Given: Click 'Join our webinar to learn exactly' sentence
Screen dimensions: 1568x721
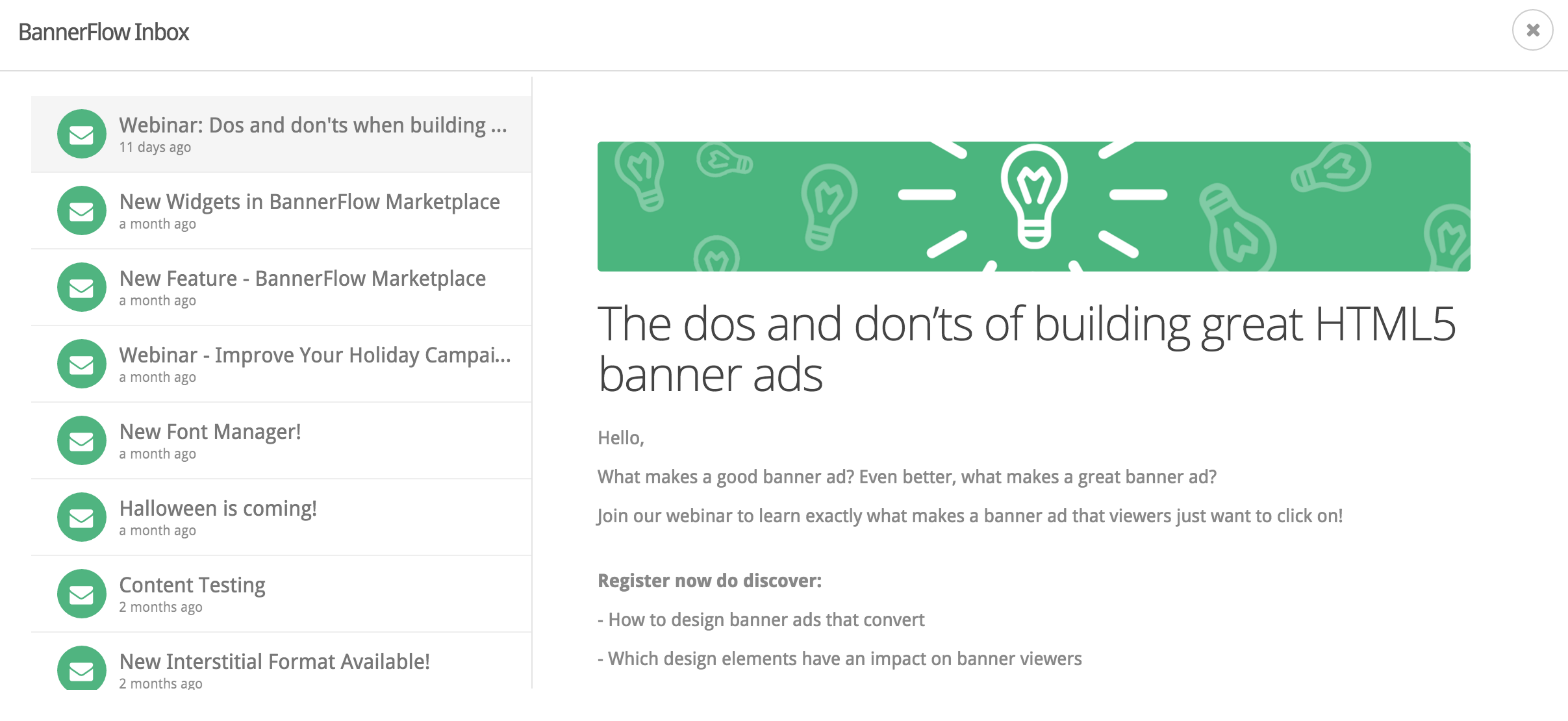Looking at the screenshot, I should (x=970, y=516).
